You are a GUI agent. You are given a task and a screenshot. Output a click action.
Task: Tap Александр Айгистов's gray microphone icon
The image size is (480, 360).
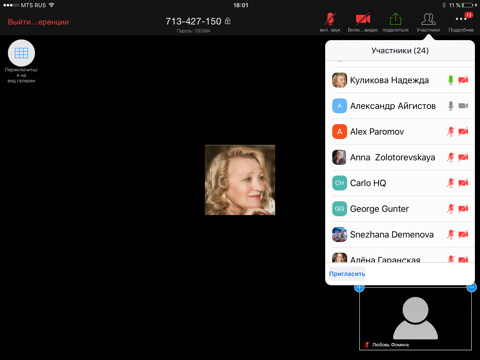coord(451,106)
